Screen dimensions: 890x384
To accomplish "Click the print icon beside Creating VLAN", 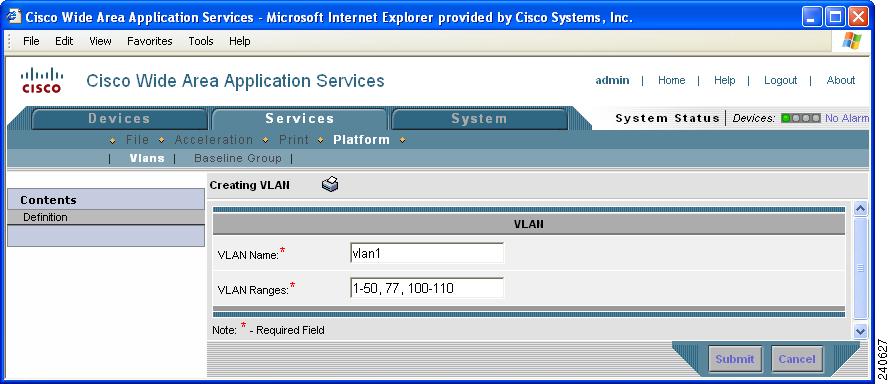I will pos(330,184).
